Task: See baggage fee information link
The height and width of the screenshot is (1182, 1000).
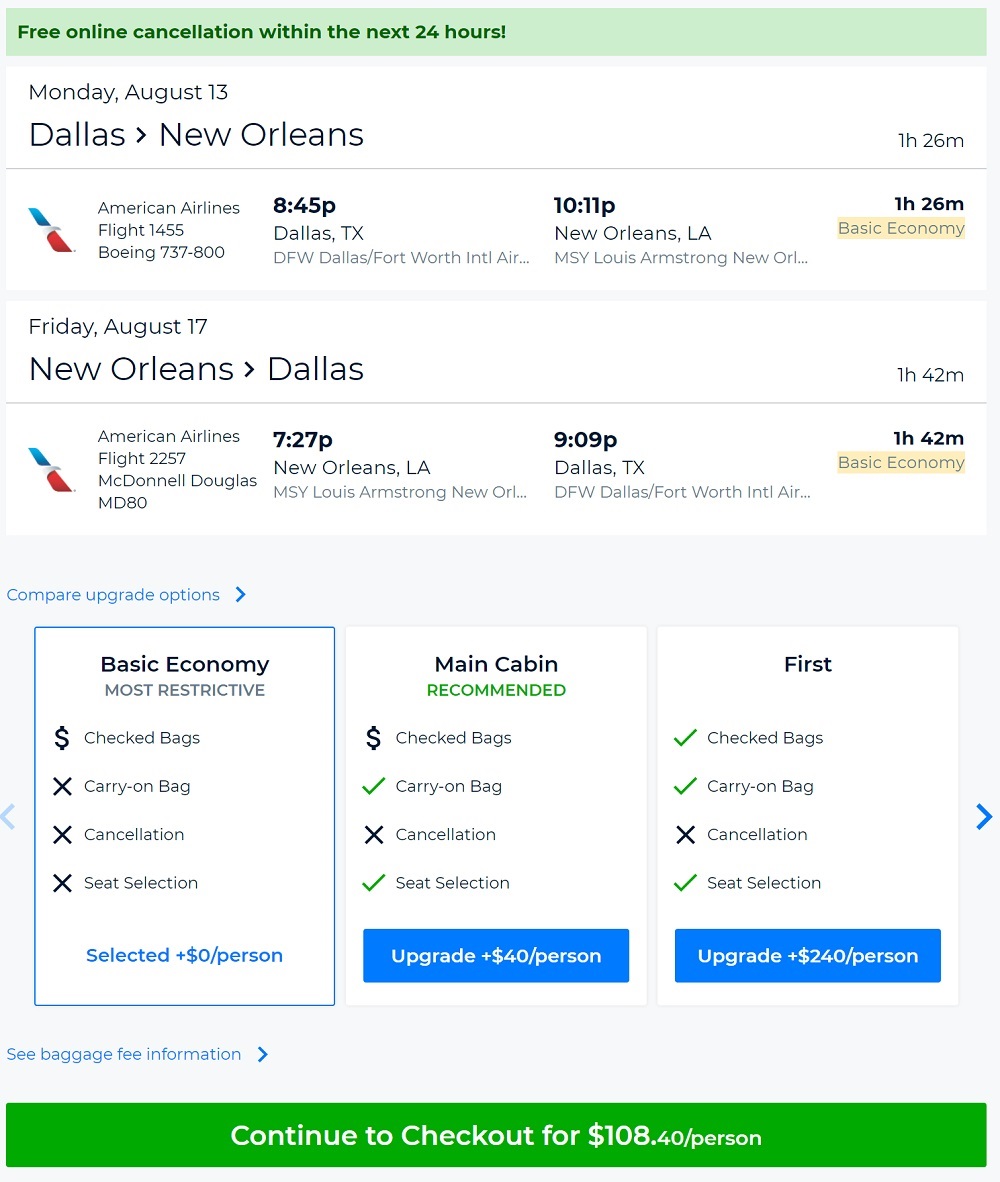Action: [124, 1054]
